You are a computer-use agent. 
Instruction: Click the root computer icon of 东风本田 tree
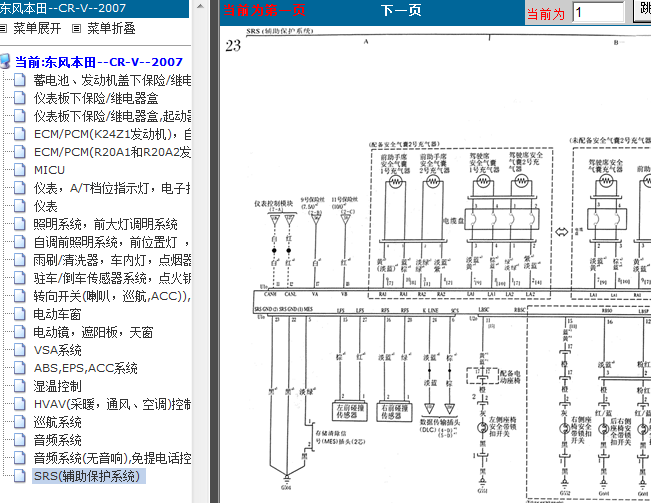click(x=5, y=61)
